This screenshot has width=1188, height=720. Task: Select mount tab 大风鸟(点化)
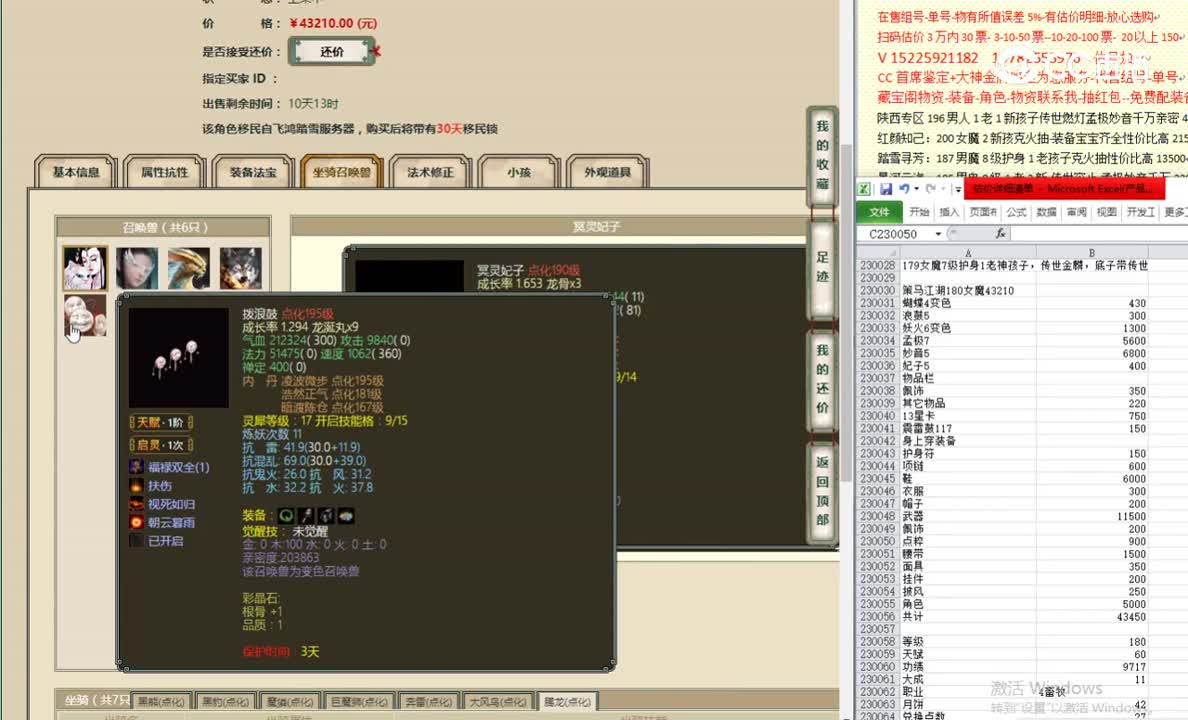[x=497, y=702]
